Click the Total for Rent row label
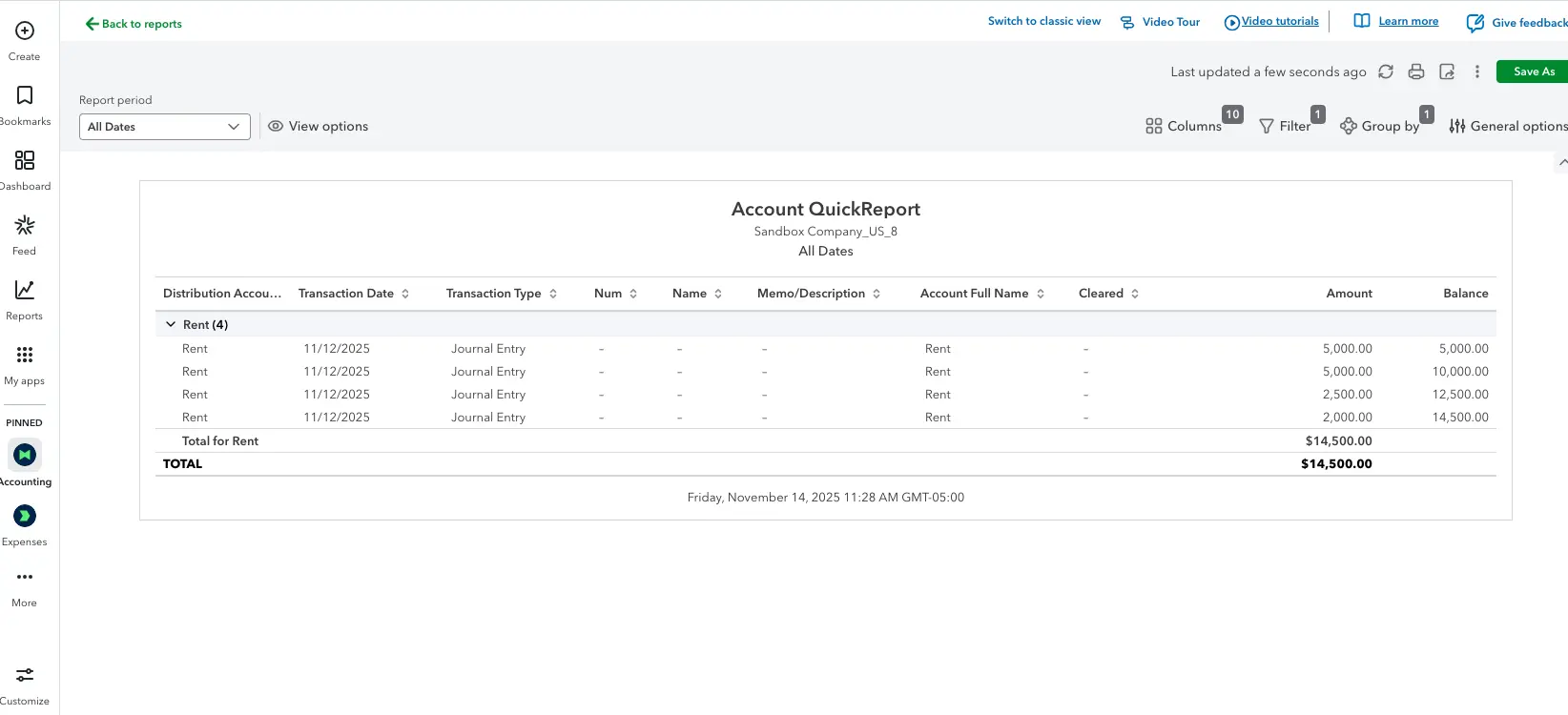 220,441
